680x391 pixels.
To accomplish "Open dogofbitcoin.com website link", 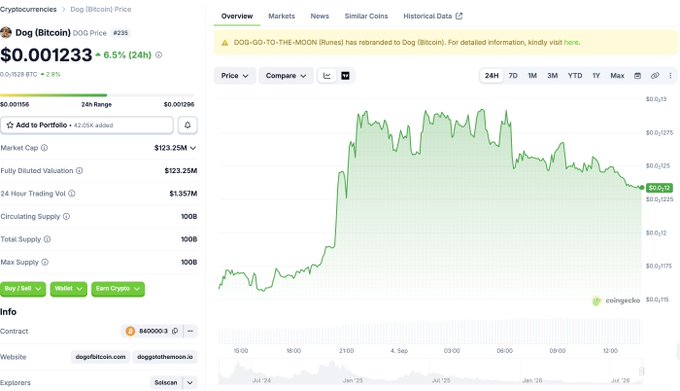I will [100, 357].
